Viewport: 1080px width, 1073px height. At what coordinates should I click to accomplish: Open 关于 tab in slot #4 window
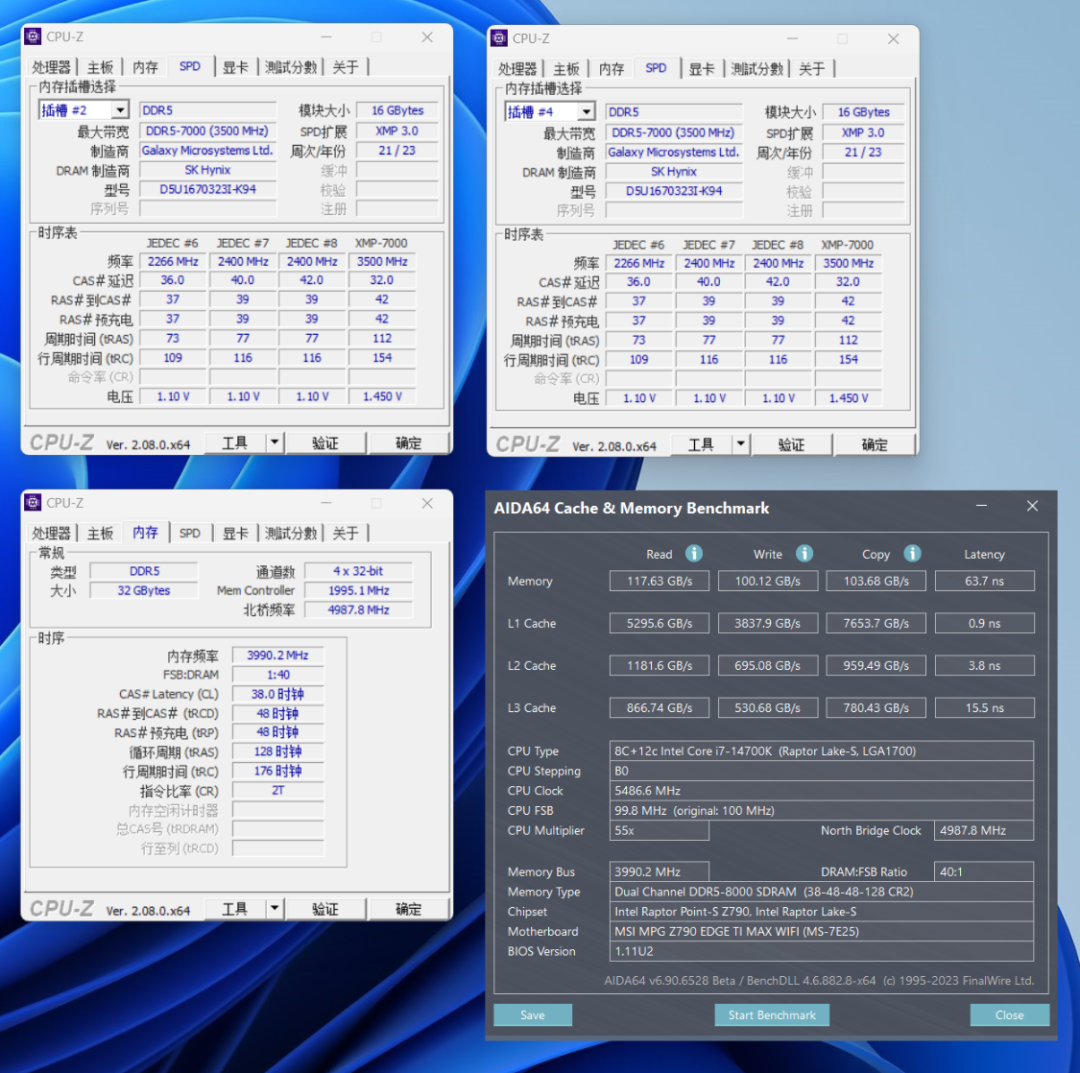[811, 68]
